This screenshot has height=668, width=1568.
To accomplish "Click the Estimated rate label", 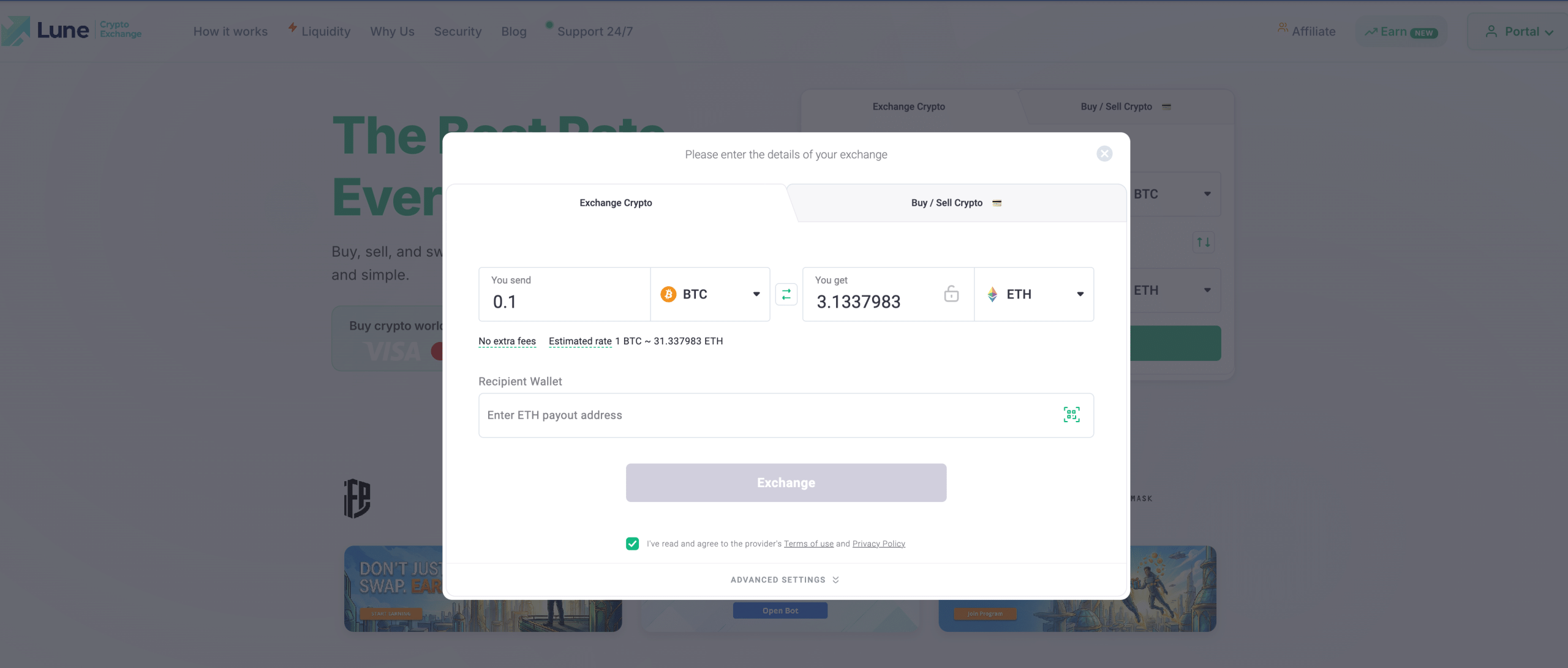I will click(x=580, y=341).
